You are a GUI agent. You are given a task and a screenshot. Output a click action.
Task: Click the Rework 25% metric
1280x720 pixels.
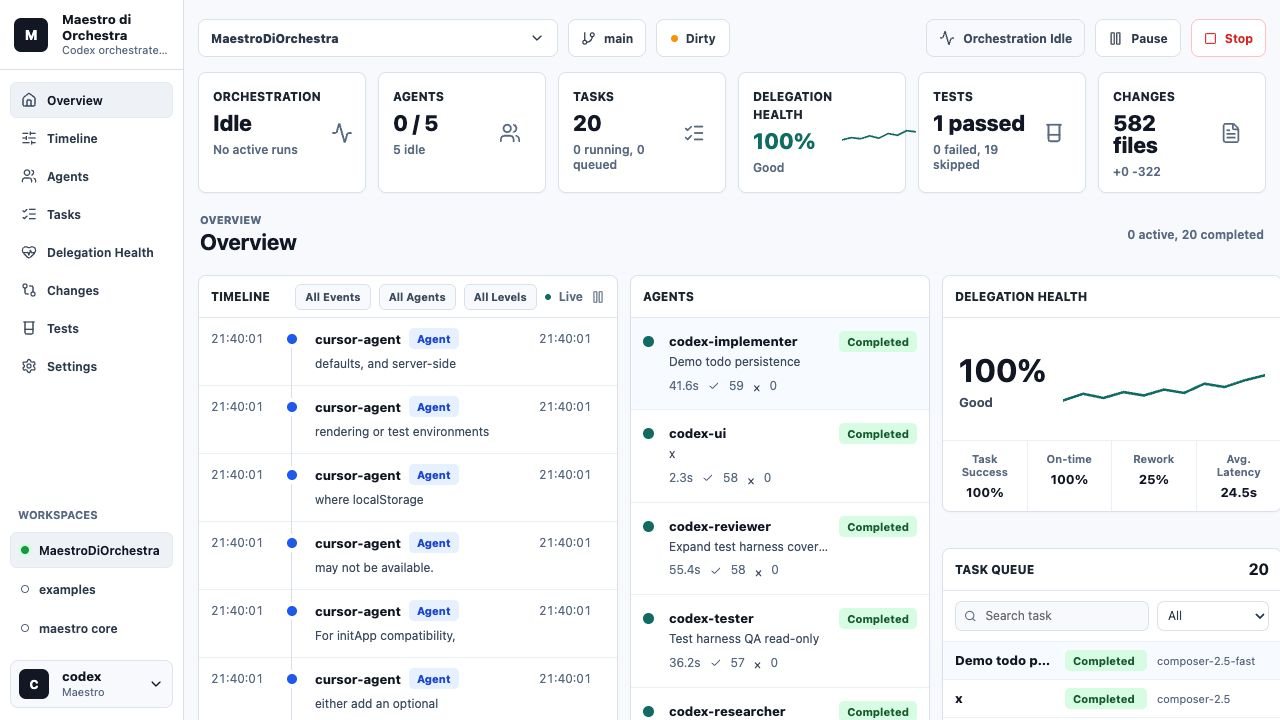[1154, 476]
